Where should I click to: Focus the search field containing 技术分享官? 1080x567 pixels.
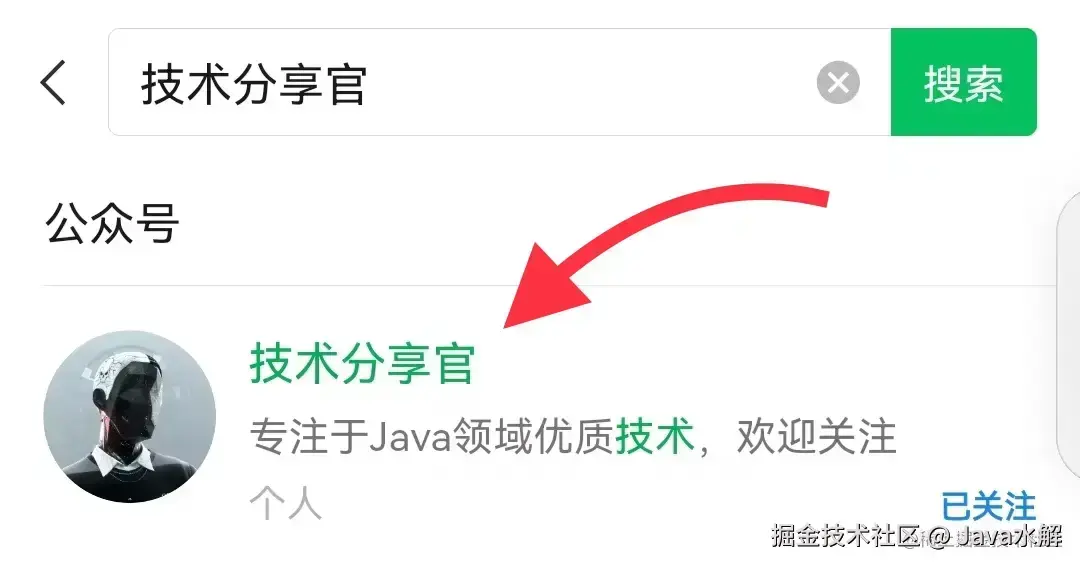coord(499,82)
